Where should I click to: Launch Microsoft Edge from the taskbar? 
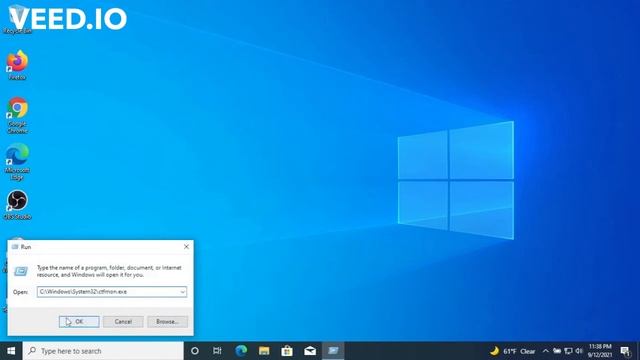click(x=241, y=351)
